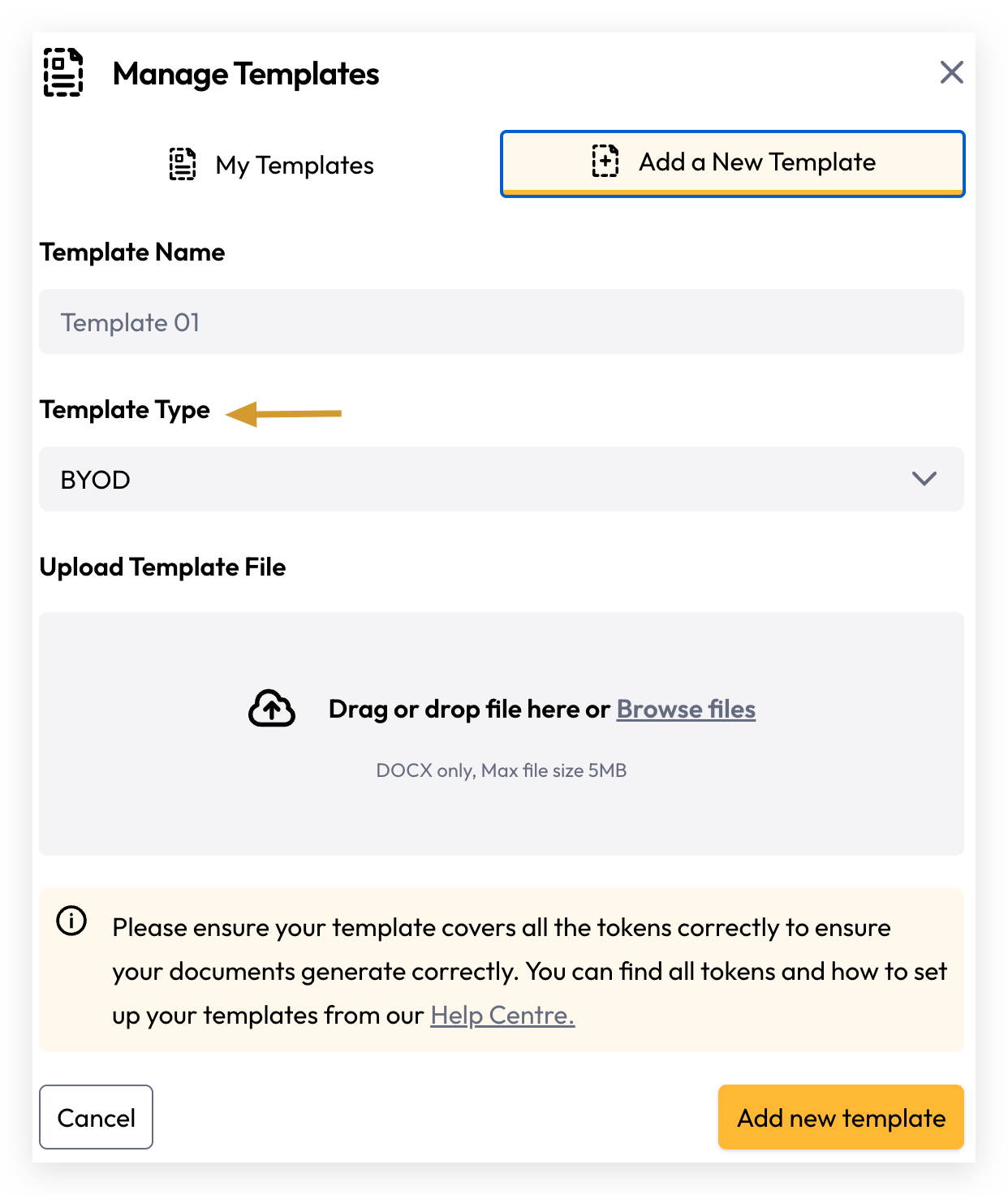The height and width of the screenshot is (1195, 1008).
Task: Click the Cancel button
Action: [x=96, y=1117]
